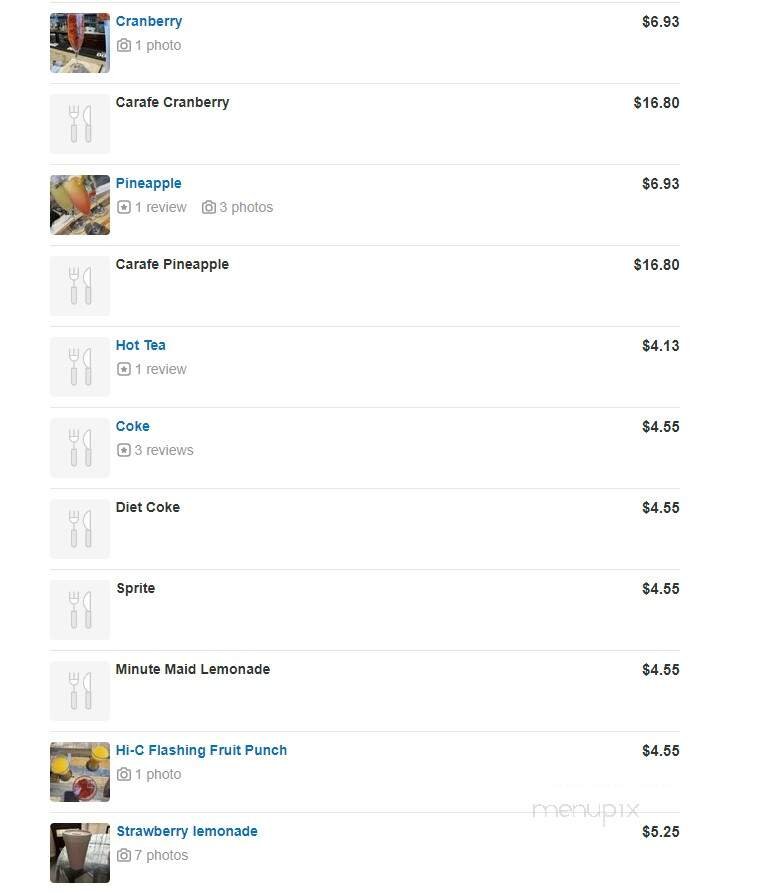Viewport: 765px width, 893px height.
Task: Open the Cranberry drink photo thumbnail
Action: [80, 43]
